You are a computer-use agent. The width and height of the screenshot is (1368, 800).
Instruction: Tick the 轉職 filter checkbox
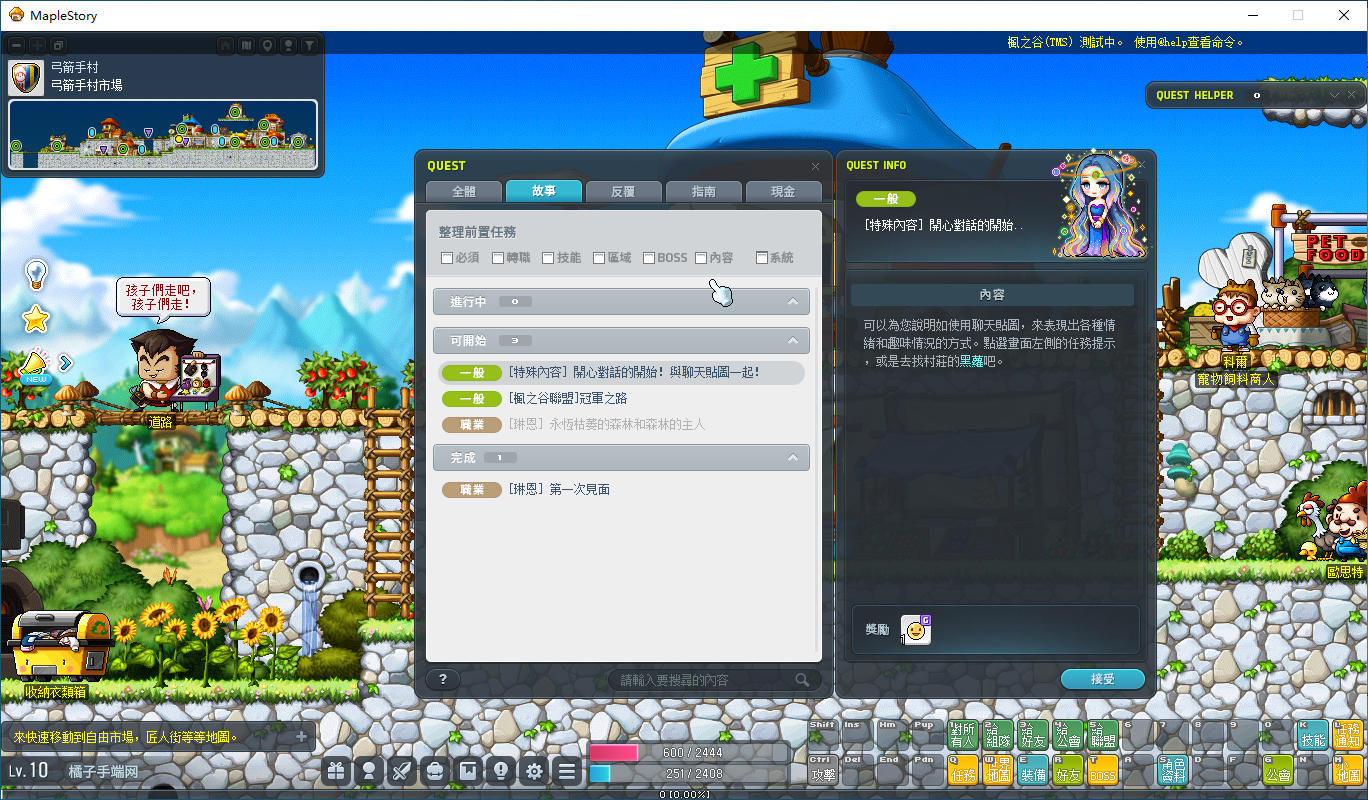[498, 258]
